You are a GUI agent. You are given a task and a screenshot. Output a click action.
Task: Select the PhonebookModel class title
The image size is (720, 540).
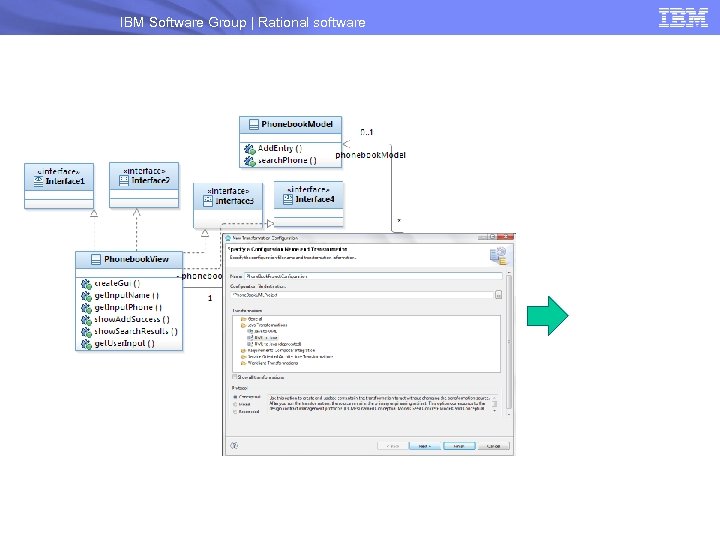click(297, 124)
